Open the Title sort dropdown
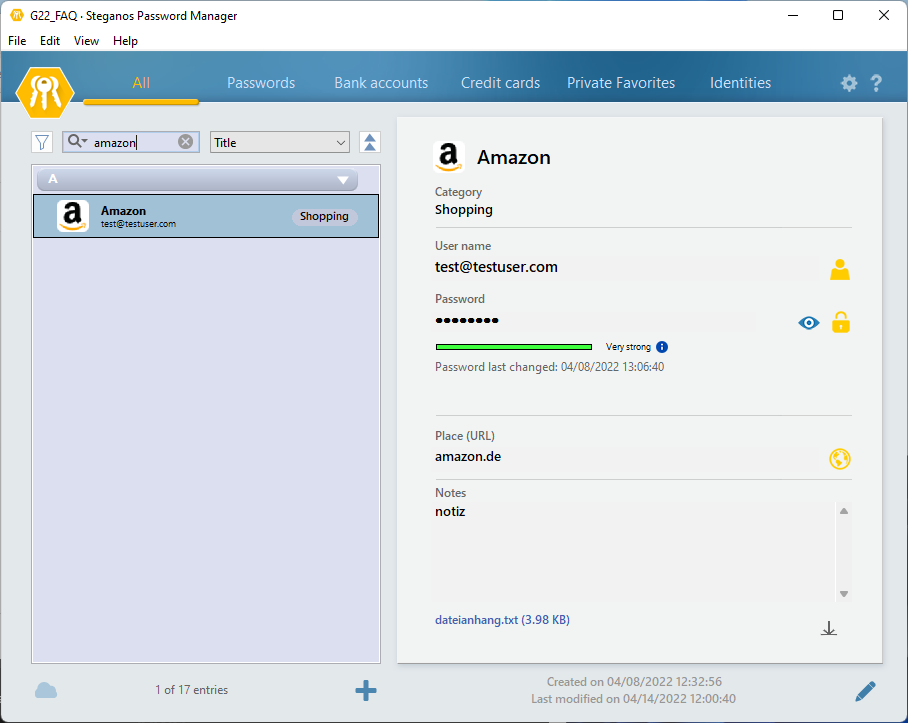The height and width of the screenshot is (723, 908). coord(279,142)
